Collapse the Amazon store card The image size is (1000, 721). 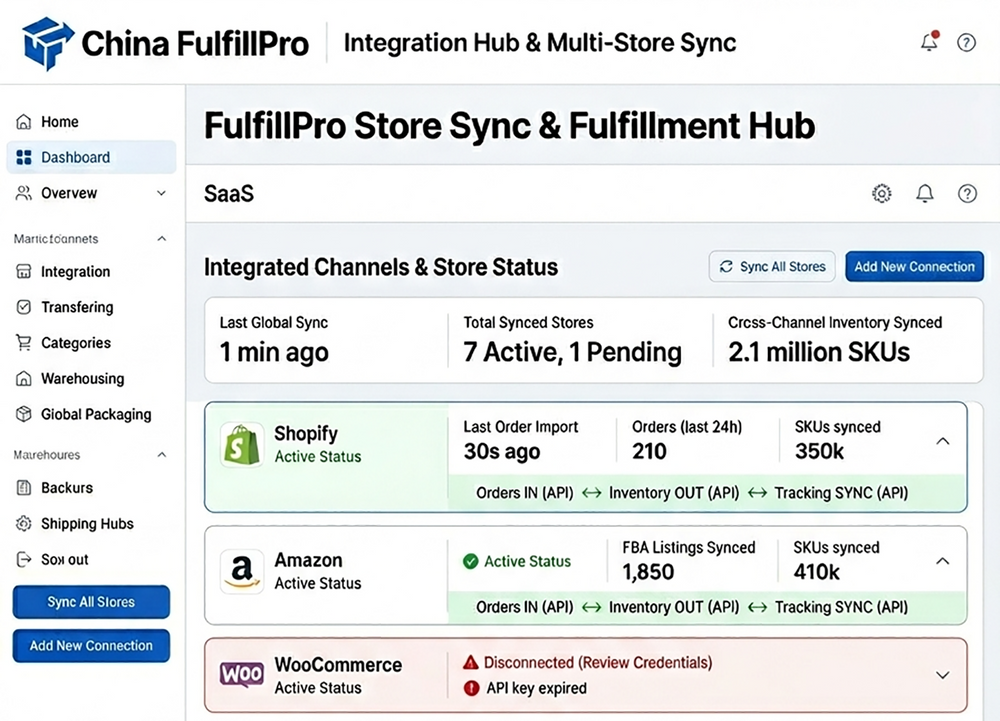point(943,561)
